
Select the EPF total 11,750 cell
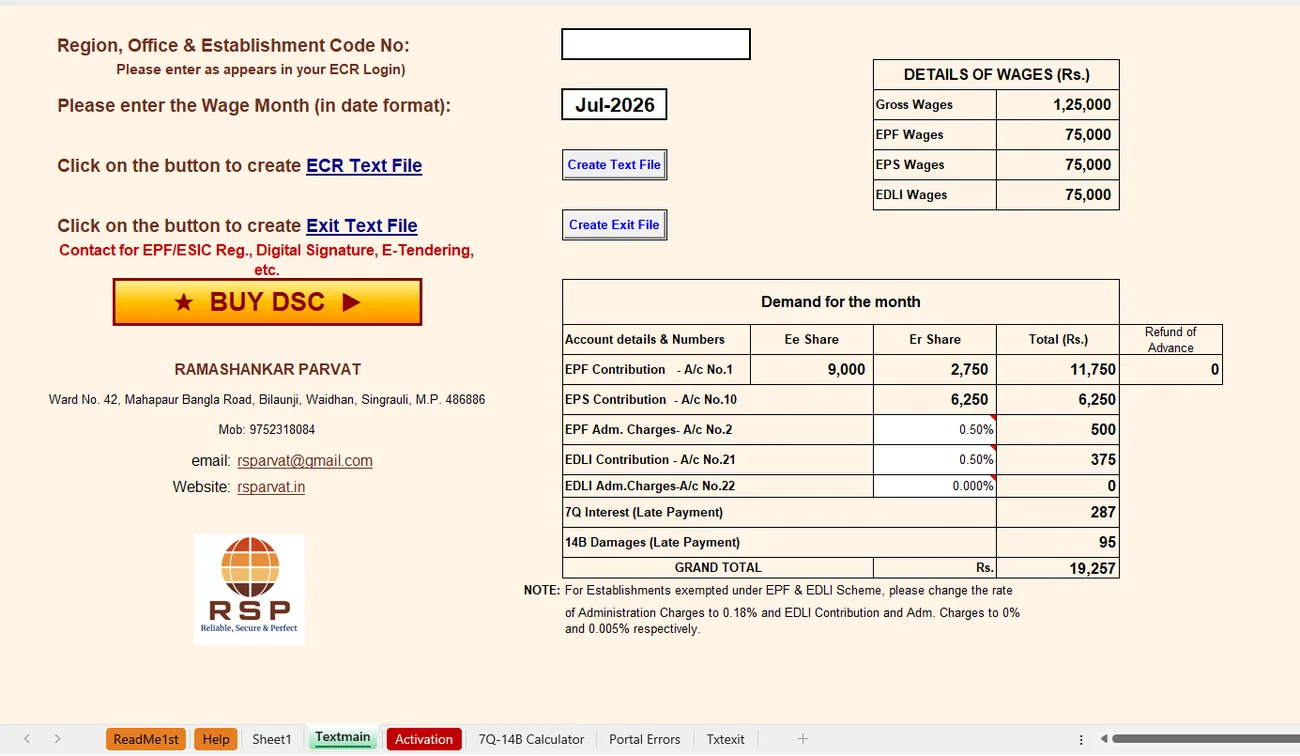coord(1058,369)
